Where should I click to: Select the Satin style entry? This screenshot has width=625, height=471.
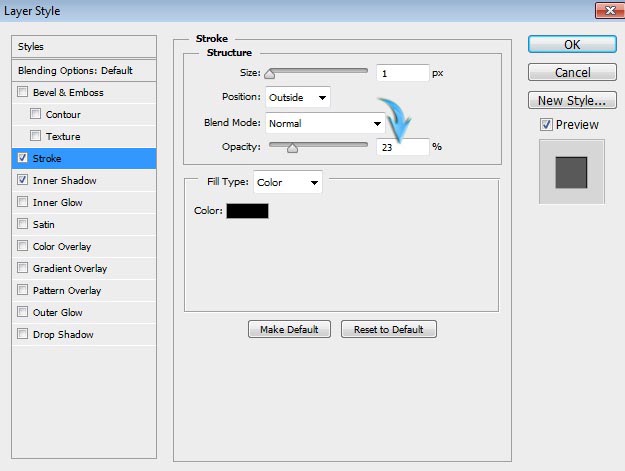(x=84, y=224)
